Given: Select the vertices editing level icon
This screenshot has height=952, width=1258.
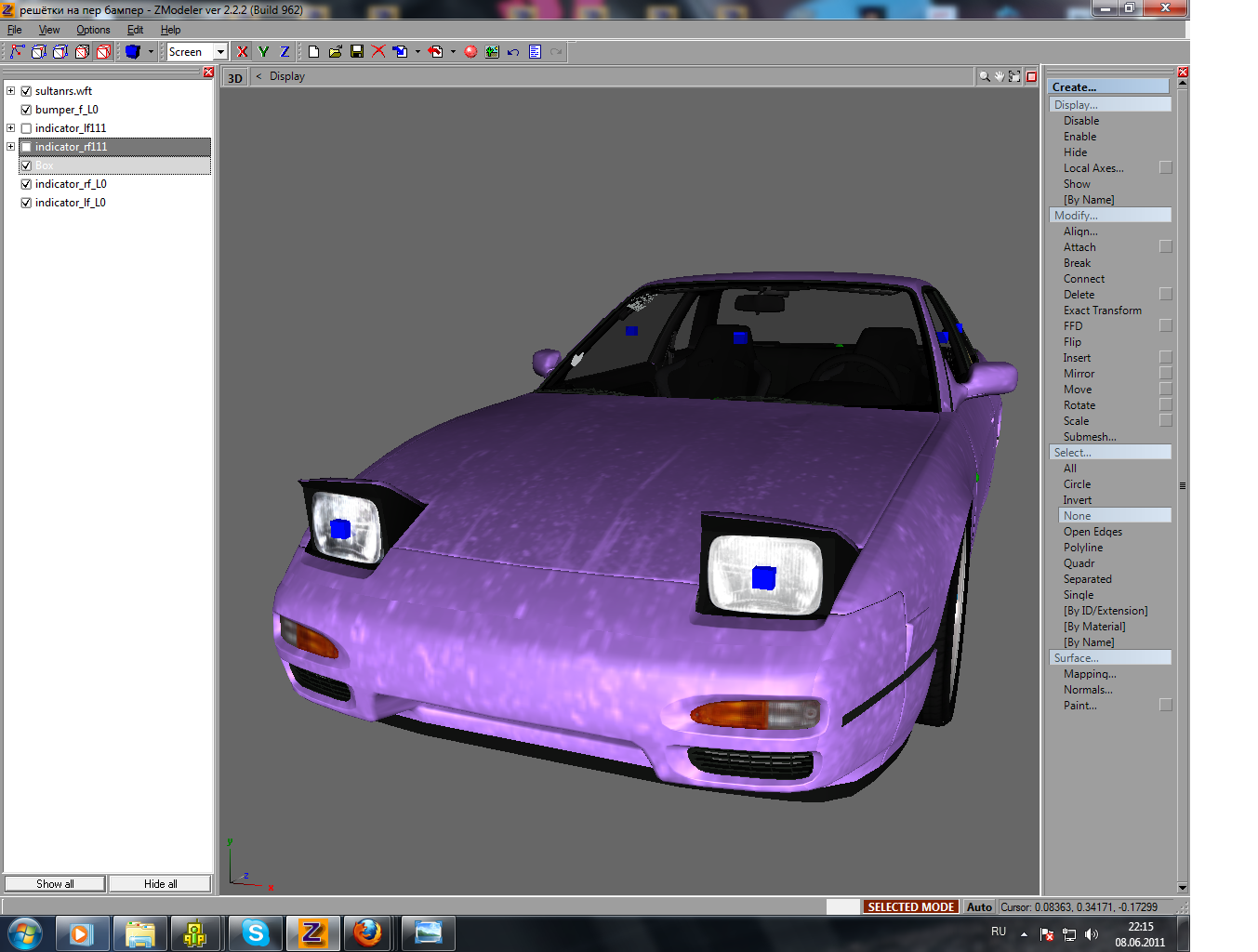Looking at the screenshot, I should tap(17, 52).
